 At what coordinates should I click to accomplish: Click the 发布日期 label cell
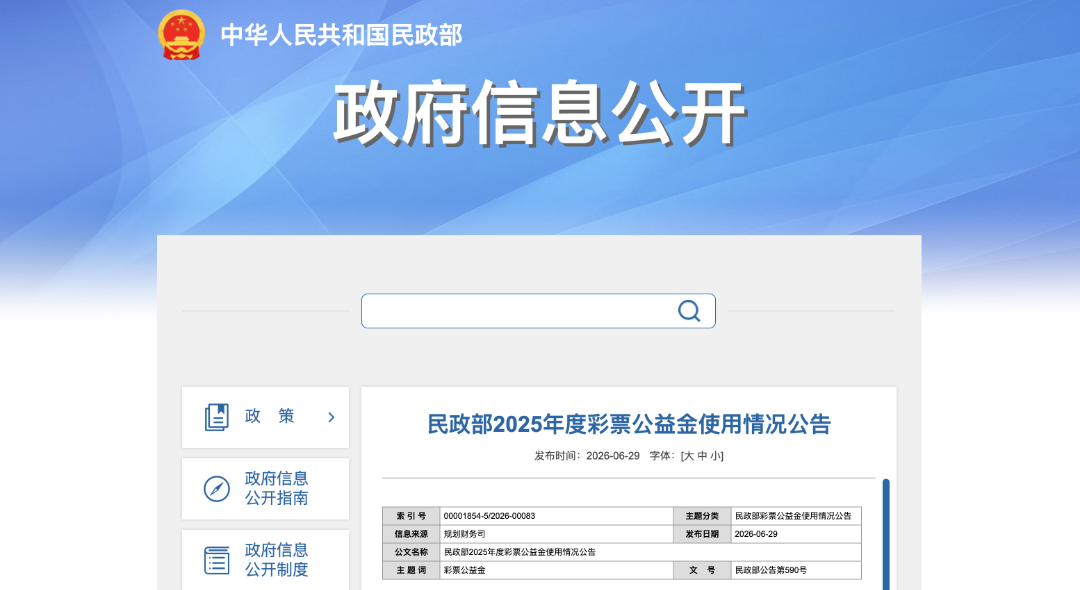pos(702,534)
